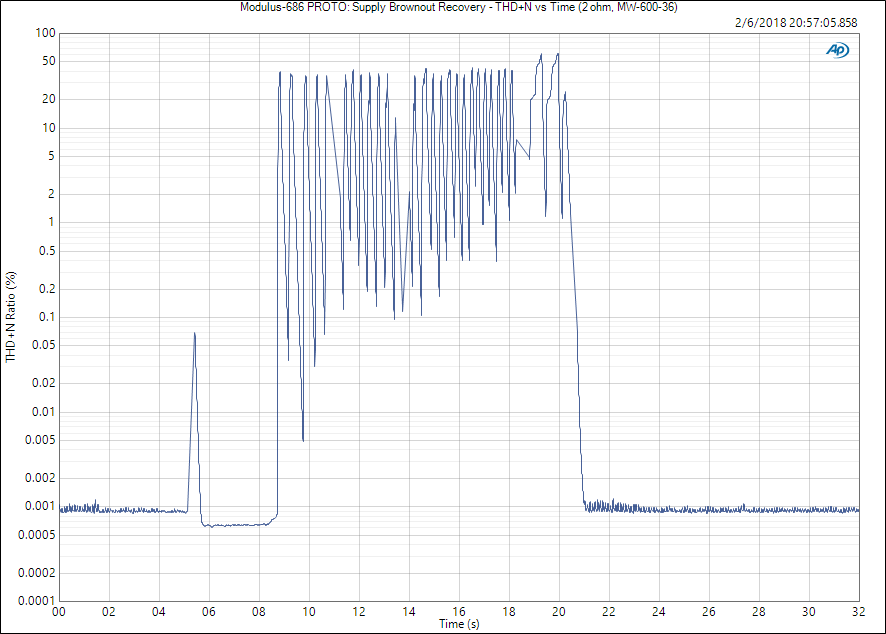
Task: Click the y-axis value 0.002
Action: 40,478
